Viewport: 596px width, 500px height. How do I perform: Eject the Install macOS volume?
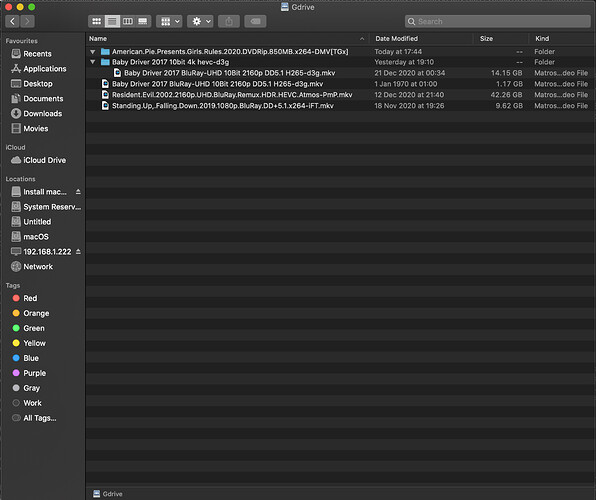[x=78, y=192]
